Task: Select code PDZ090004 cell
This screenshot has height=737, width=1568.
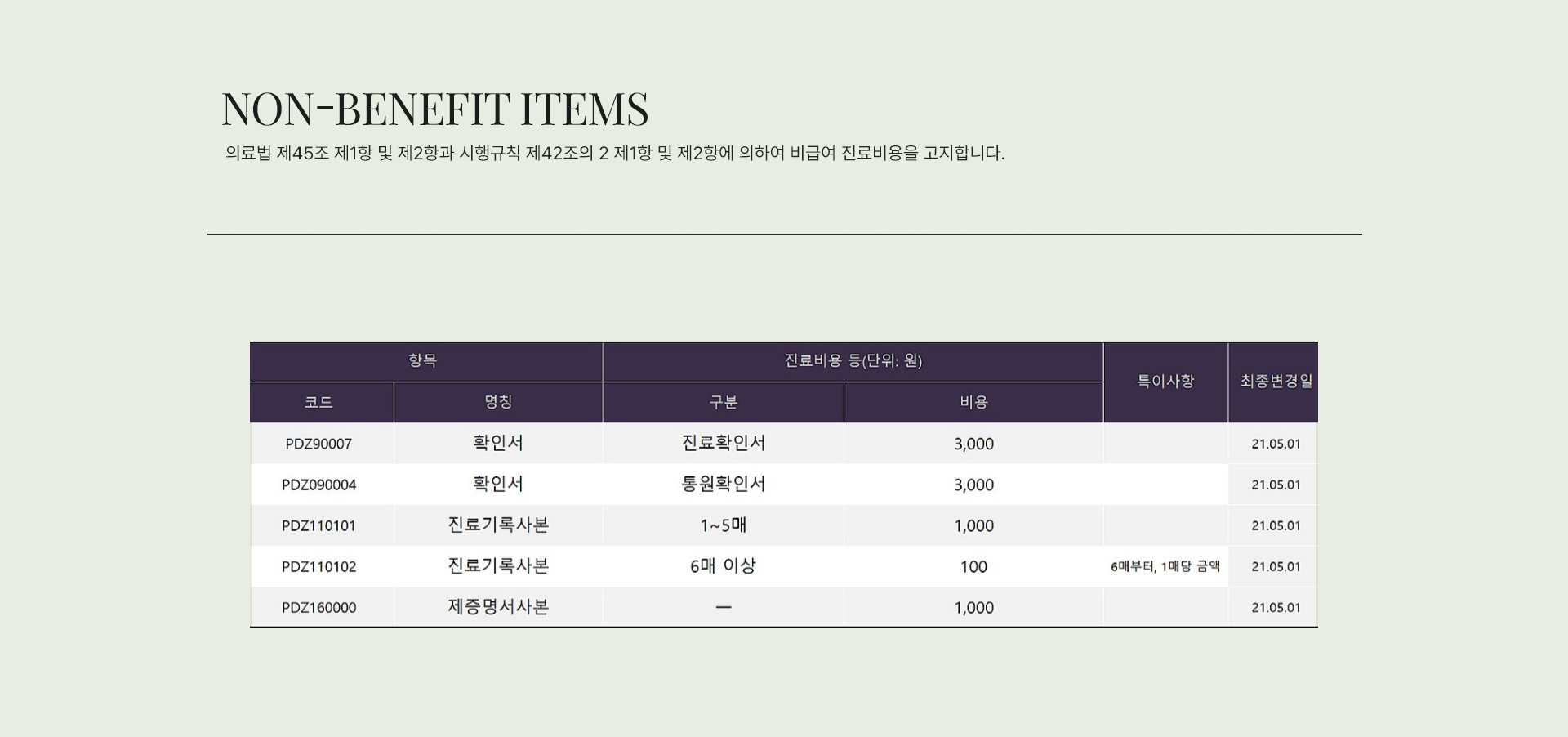Action: (318, 485)
